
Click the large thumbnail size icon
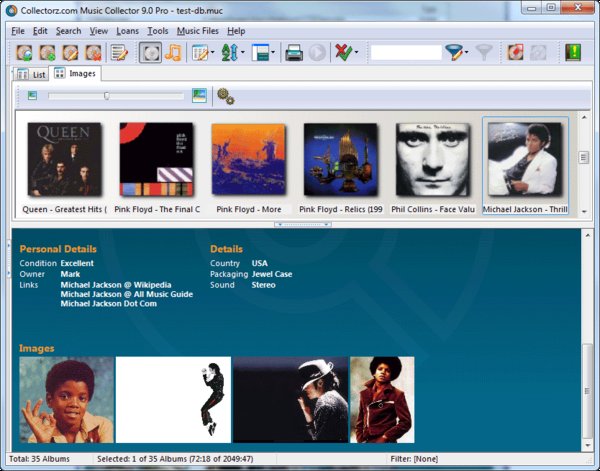pyautogui.click(x=199, y=95)
